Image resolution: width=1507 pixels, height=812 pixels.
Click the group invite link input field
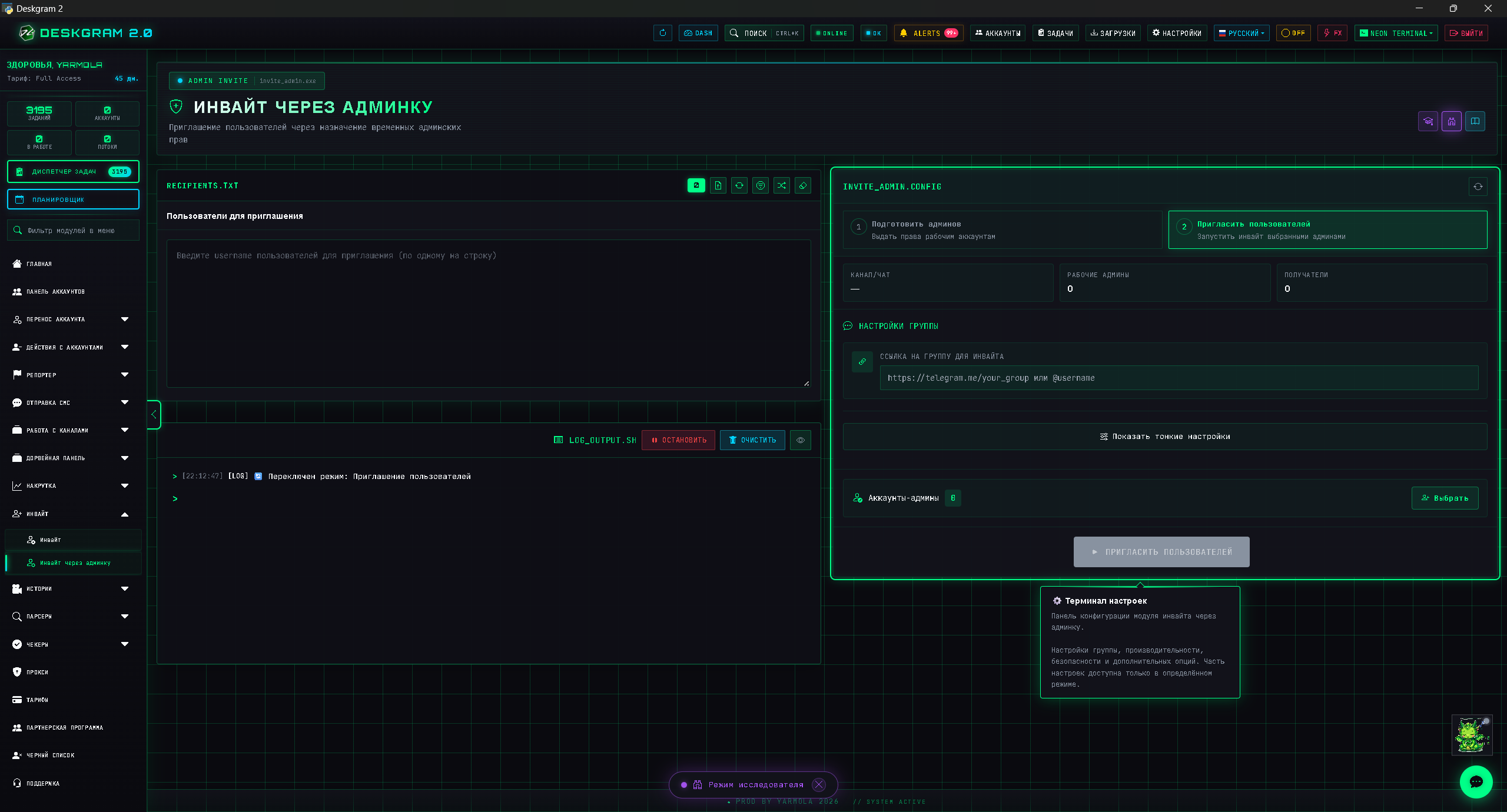click(x=1179, y=378)
